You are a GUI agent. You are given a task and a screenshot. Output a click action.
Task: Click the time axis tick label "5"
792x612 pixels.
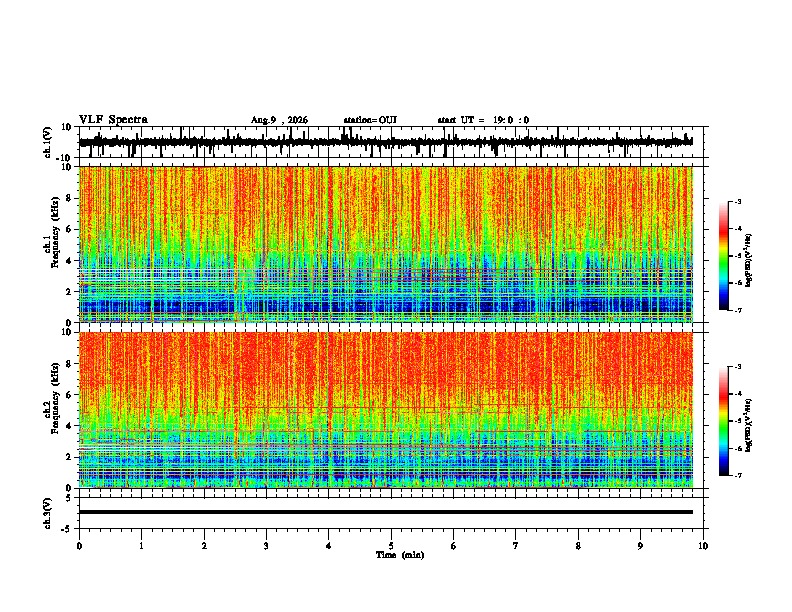[x=391, y=546]
